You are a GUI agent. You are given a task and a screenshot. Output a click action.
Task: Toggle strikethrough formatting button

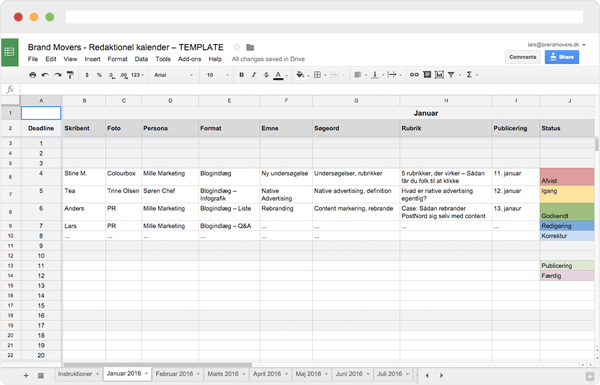tap(266, 75)
